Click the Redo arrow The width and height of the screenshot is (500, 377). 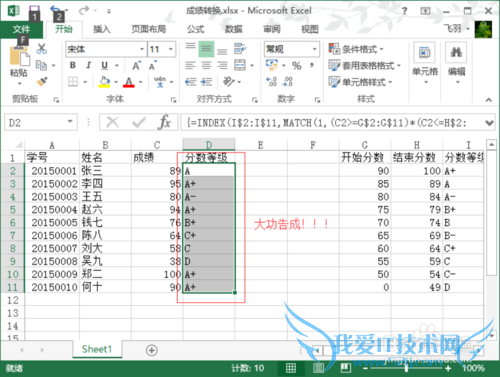point(84,11)
